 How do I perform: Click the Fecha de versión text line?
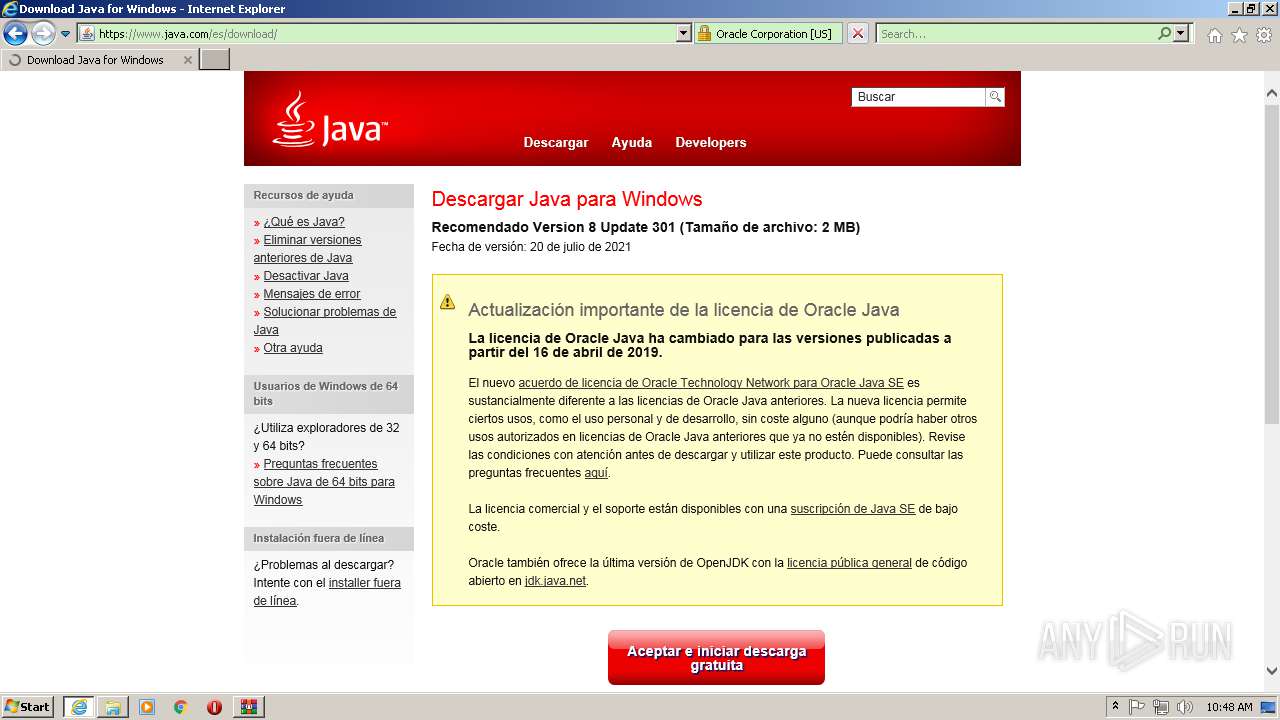pos(531,247)
